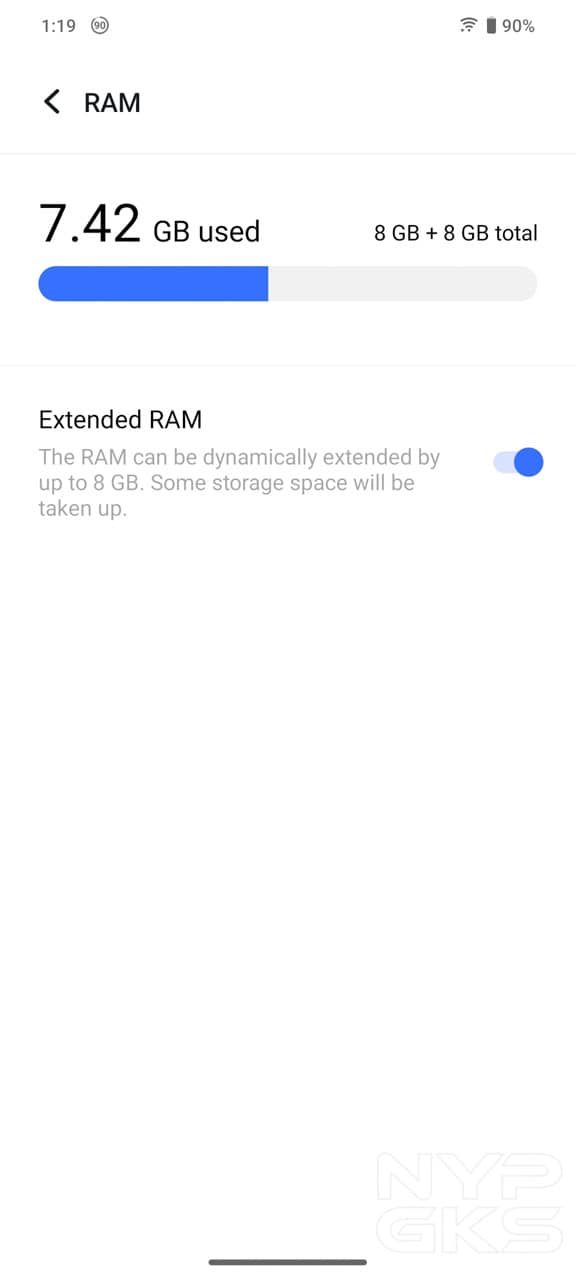Tap the blue knob of the Extended RAM switch
The image size is (576, 1280).
click(x=528, y=462)
